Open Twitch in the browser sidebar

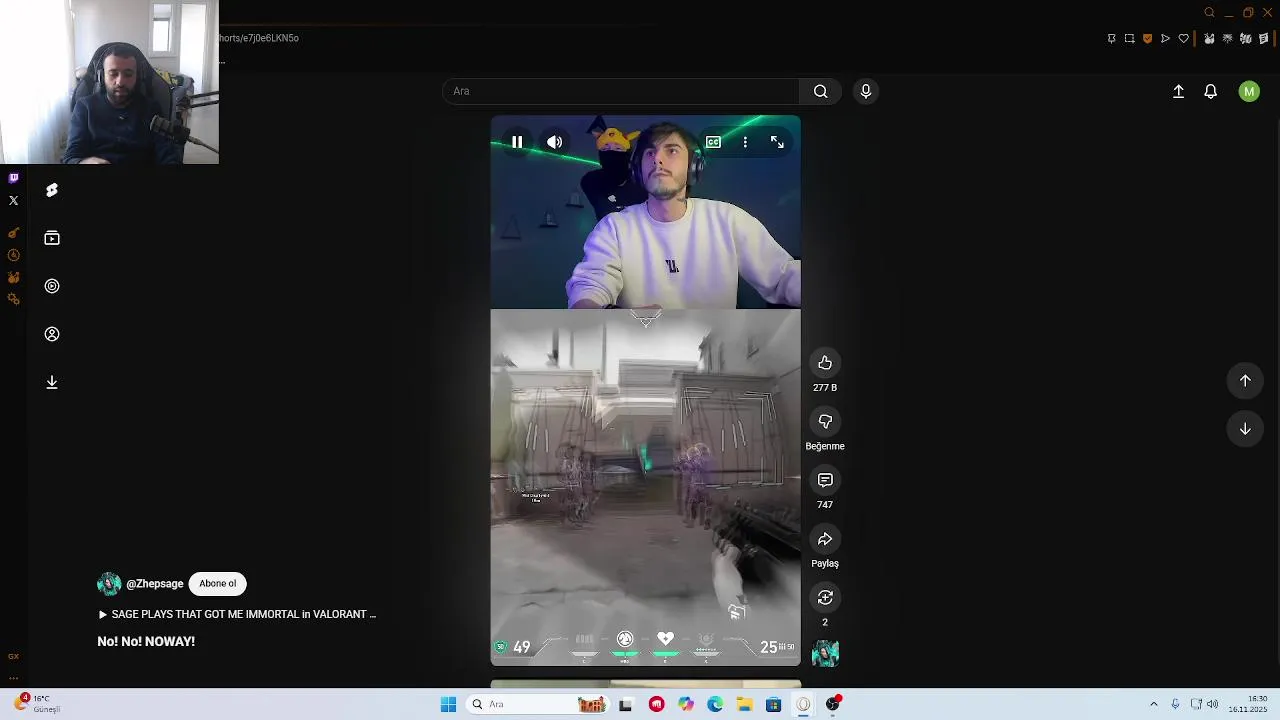13,178
